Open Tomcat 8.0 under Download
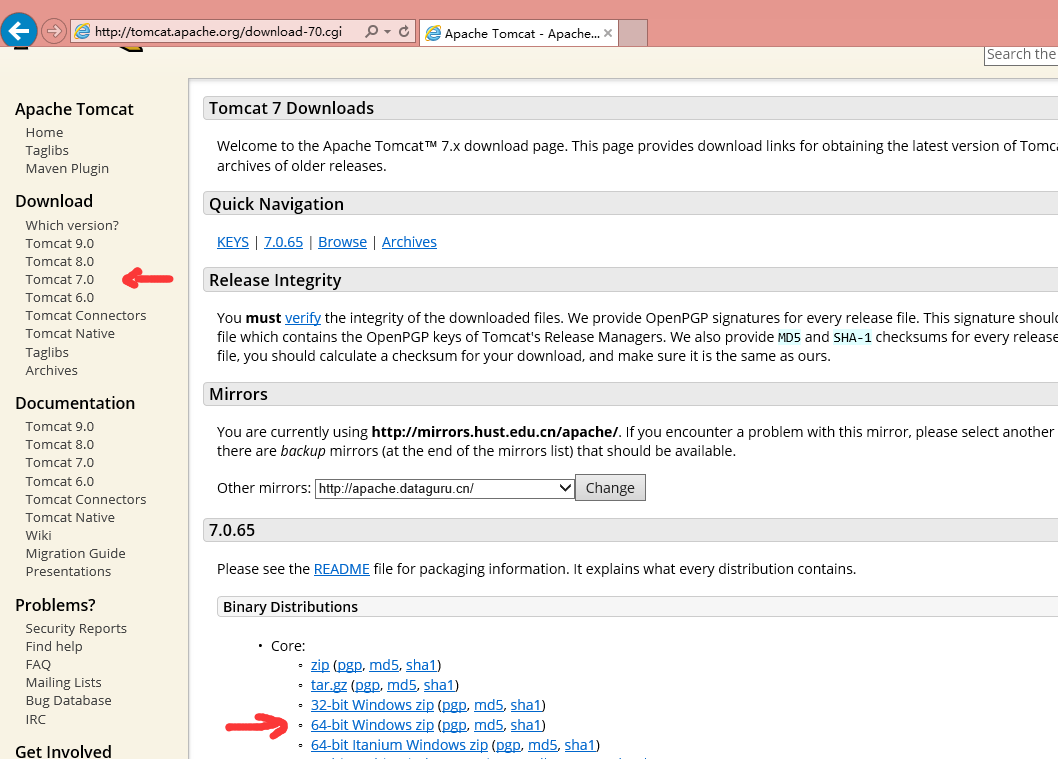The height and width of the screenshot is (760, 1058). [x=60, y=262]
